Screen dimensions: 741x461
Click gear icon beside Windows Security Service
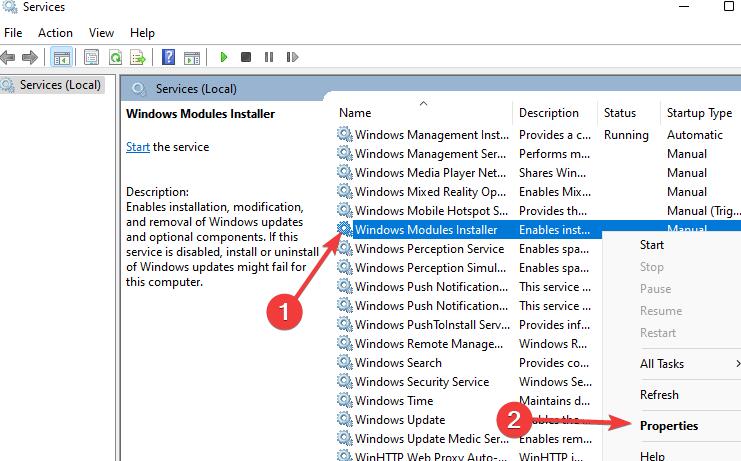345,381
